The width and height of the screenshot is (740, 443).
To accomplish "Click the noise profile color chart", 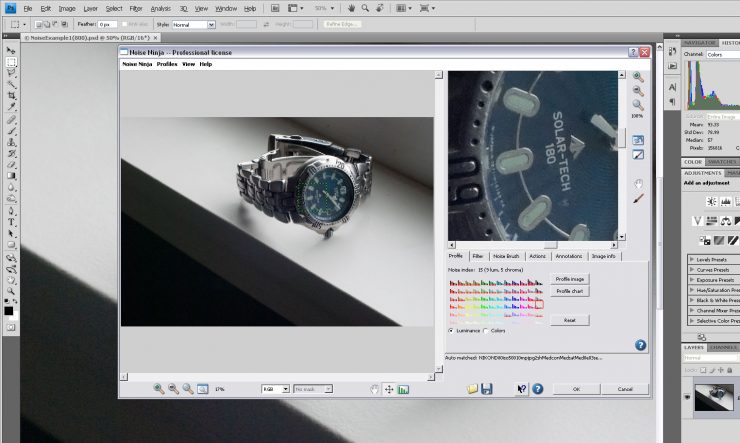I will pos(496,300).
